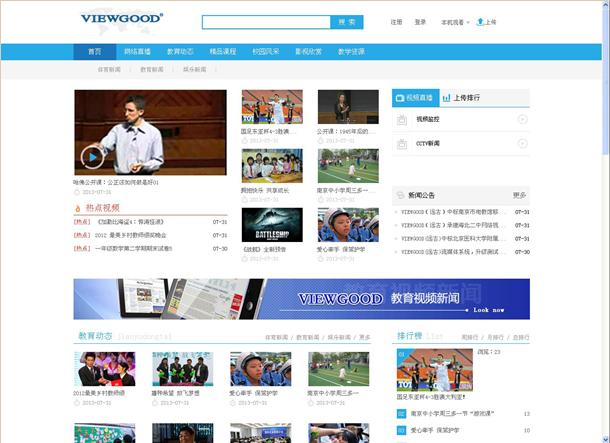Click the play circle on the CCTV新闻 row
Image resolution: width=610 pixels, height=443 pixels.
pyautogui.click(x=522, y=144)
